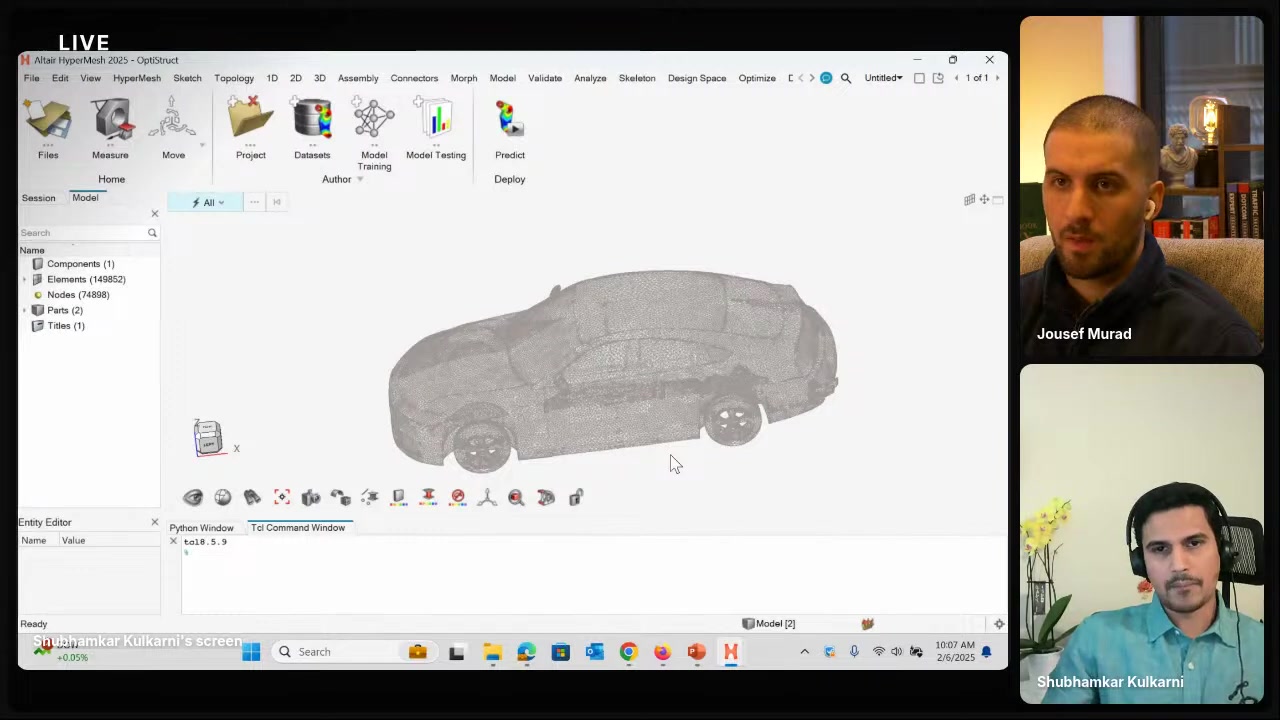Screen dimensions: 1280x720
Task: Click the model browser Search field
Action: coord(82,233)
